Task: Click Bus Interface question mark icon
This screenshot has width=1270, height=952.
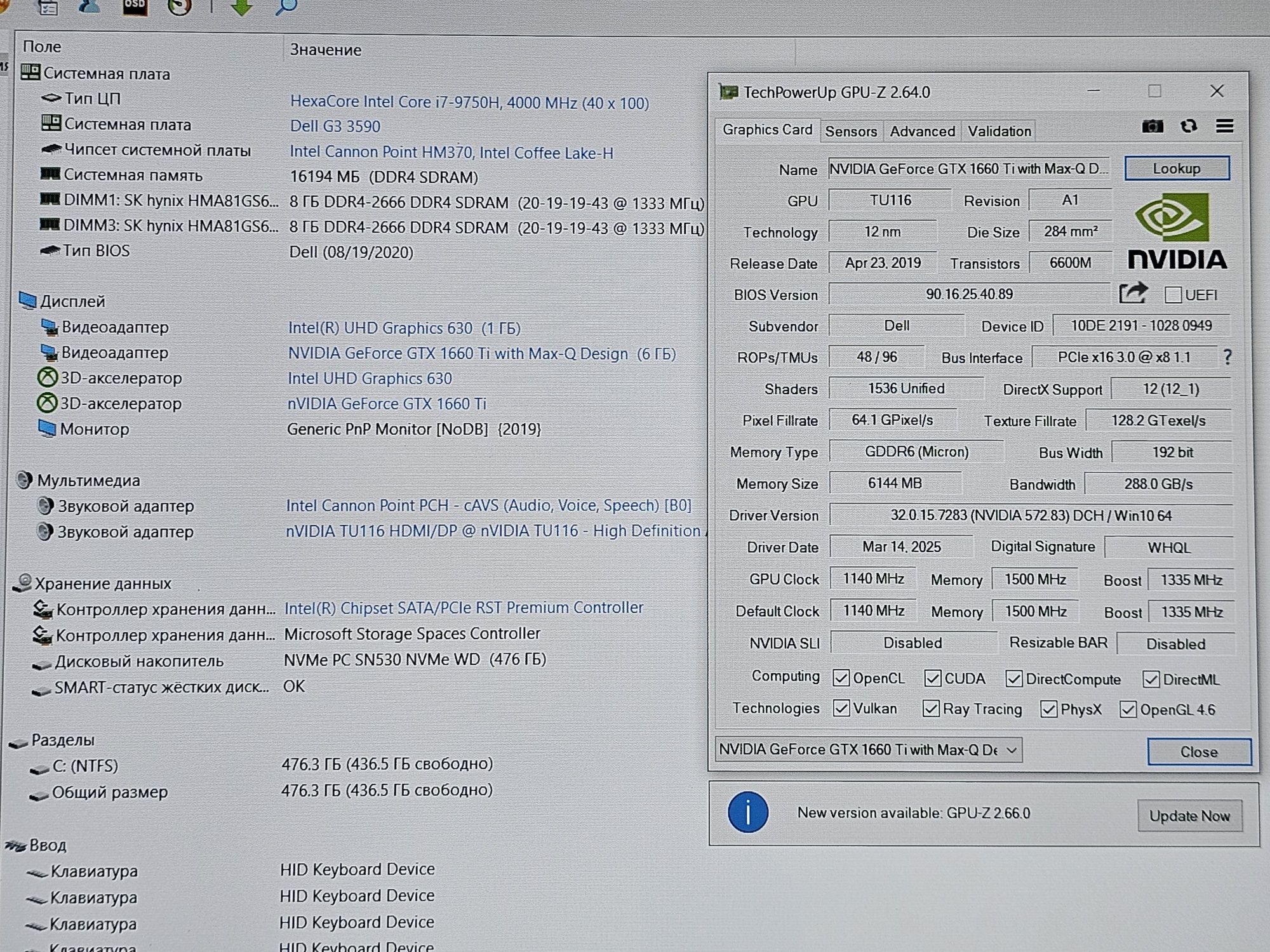Action: click(1227, 357)
